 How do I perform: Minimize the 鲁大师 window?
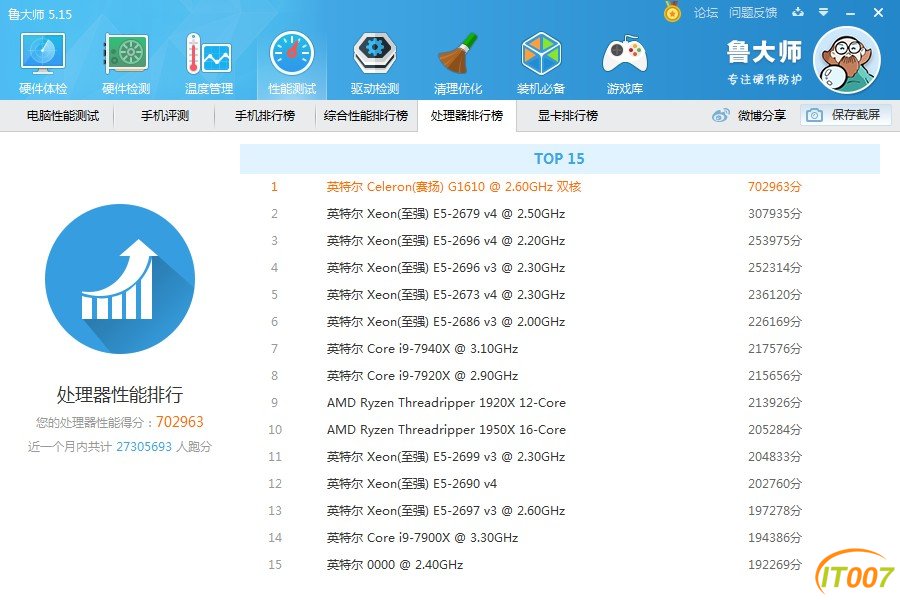(851, 13)
